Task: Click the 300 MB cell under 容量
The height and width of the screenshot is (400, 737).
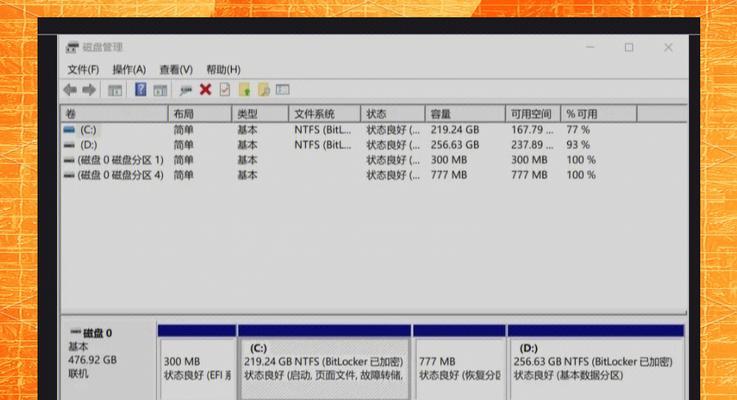Action: 449,160
